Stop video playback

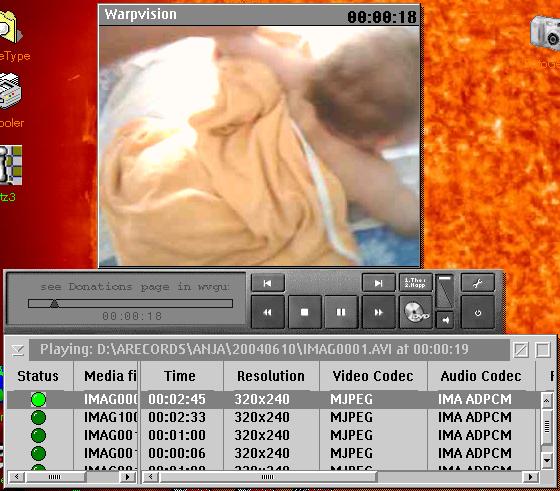pyautogui.click(x=304, y=312)
